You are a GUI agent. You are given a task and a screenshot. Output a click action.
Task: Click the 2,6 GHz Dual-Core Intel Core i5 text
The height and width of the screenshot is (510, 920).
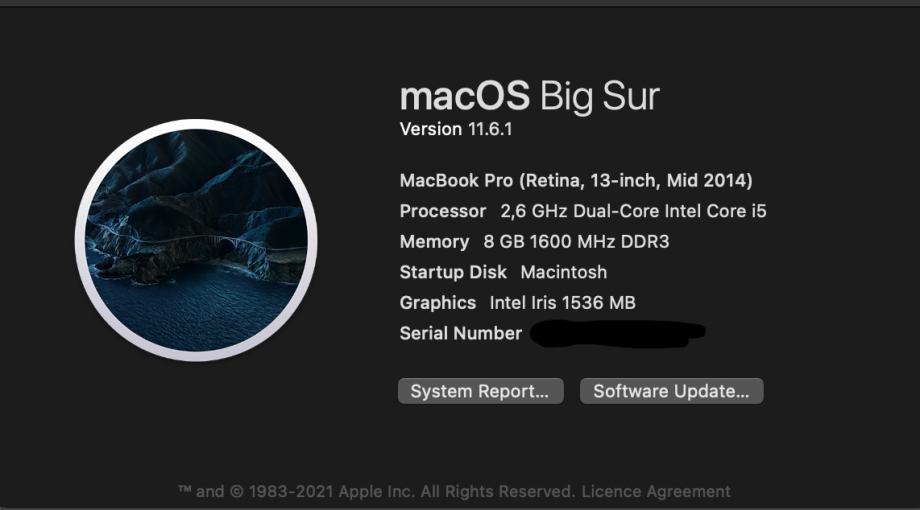633,211
